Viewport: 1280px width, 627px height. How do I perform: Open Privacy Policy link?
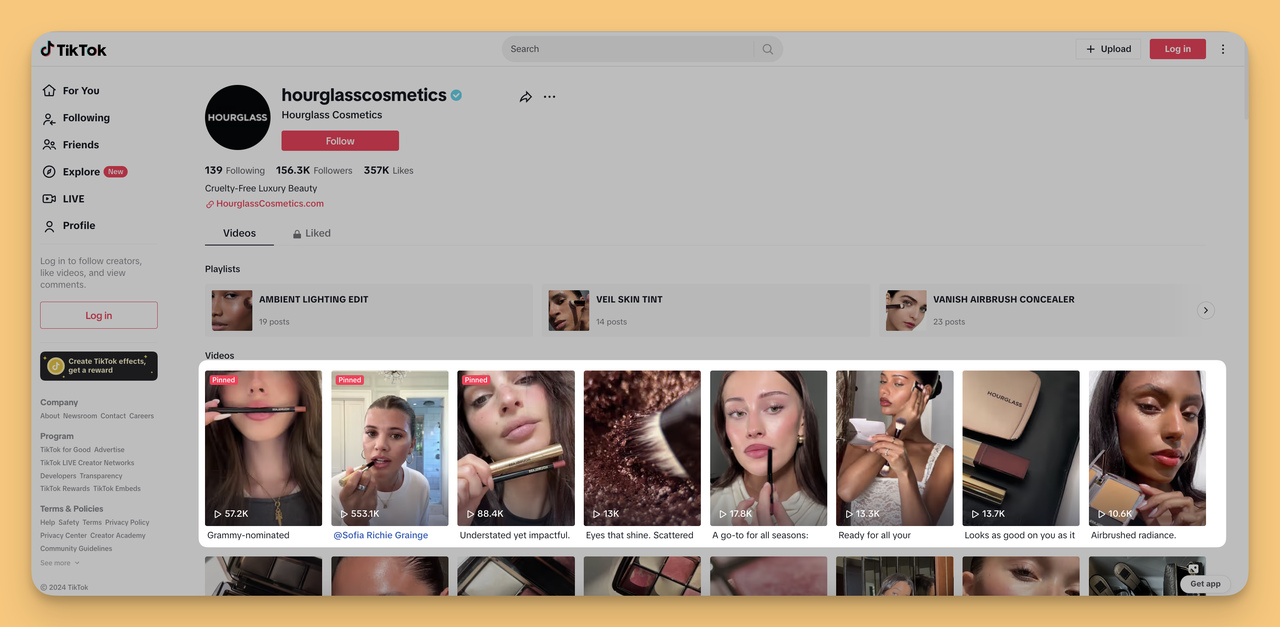tap(127, 522)
